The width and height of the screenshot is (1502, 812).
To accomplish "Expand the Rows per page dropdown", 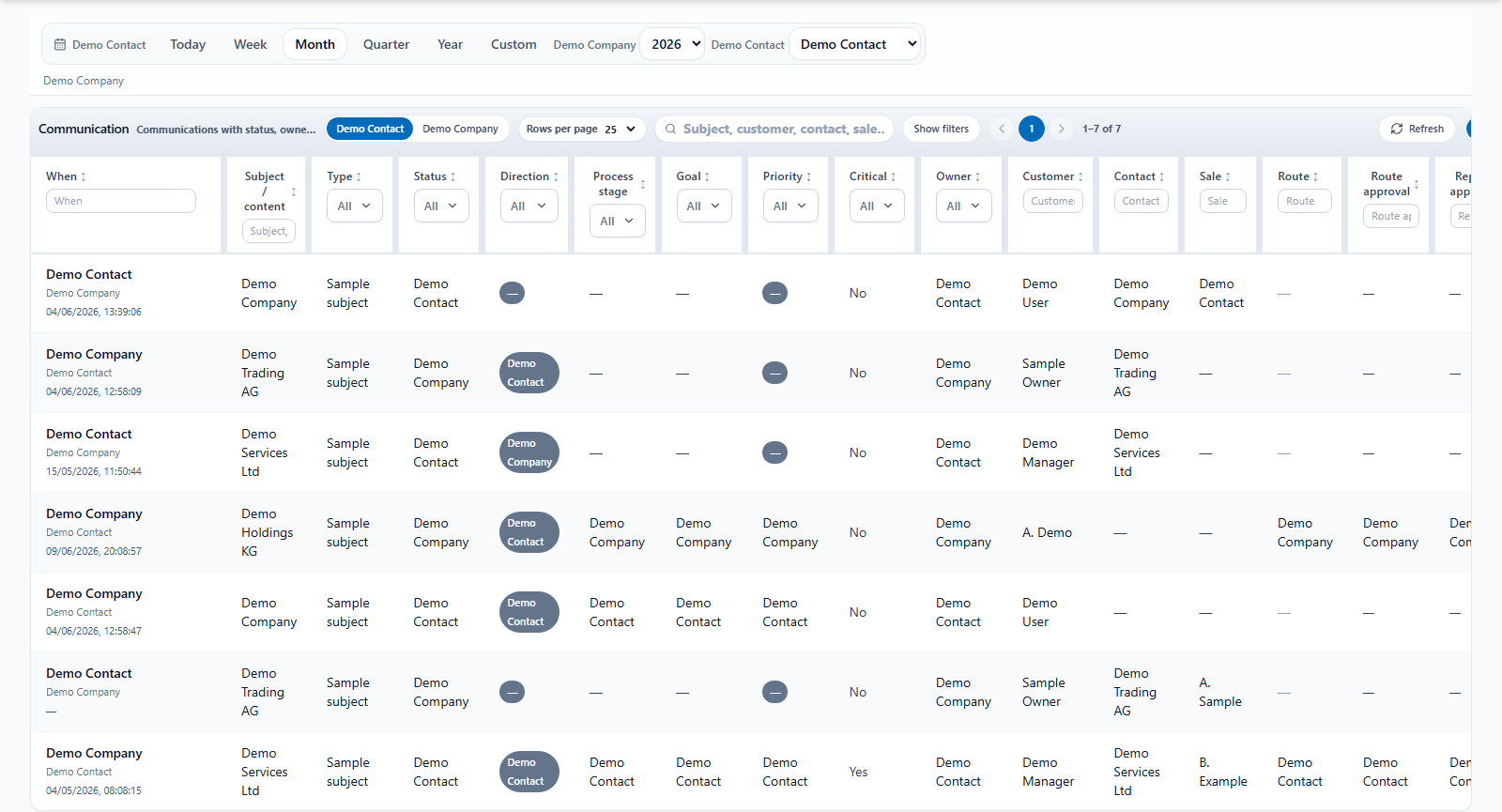I will point(582,129).
